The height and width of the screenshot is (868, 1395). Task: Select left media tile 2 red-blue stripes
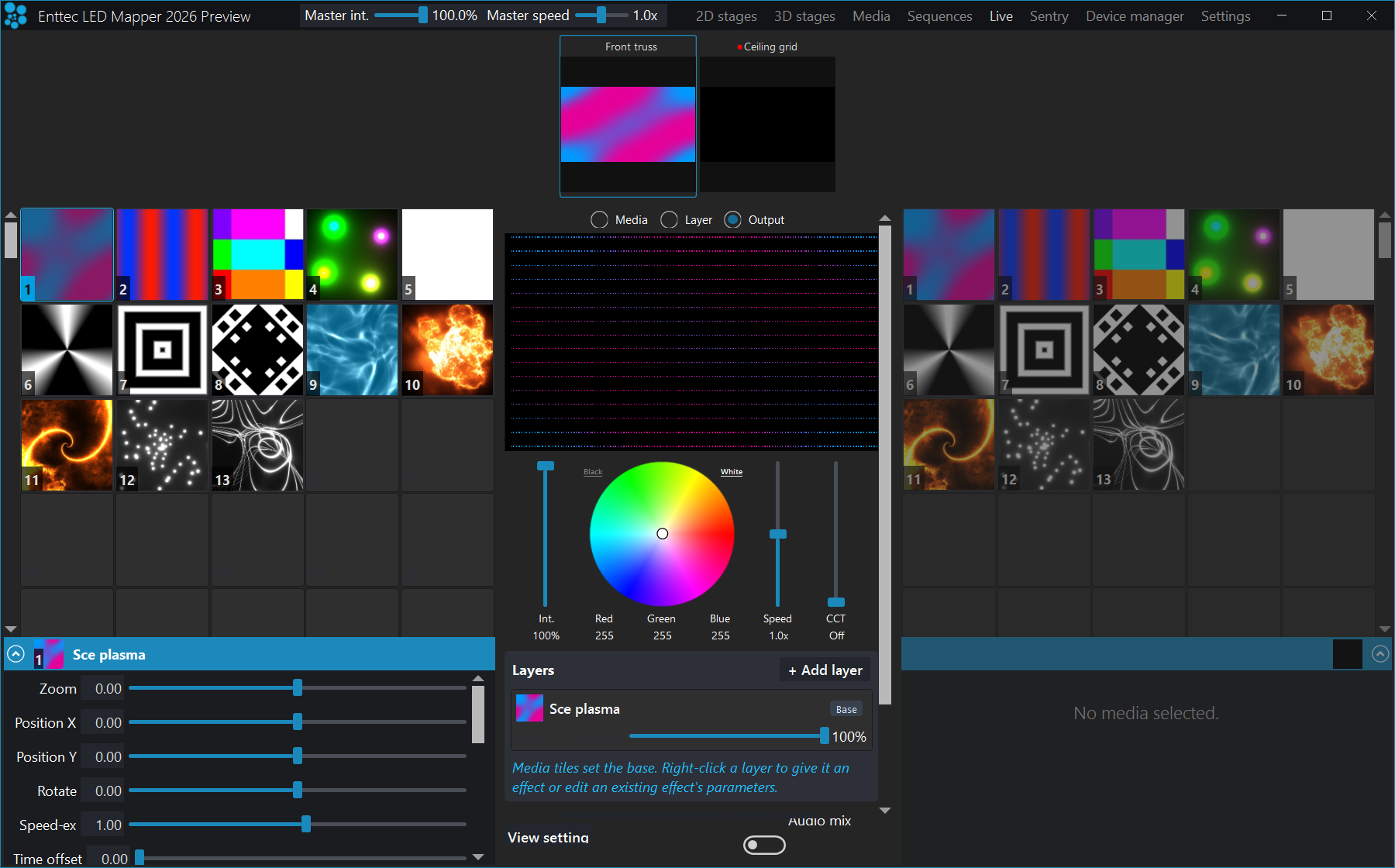click(162, 254)
